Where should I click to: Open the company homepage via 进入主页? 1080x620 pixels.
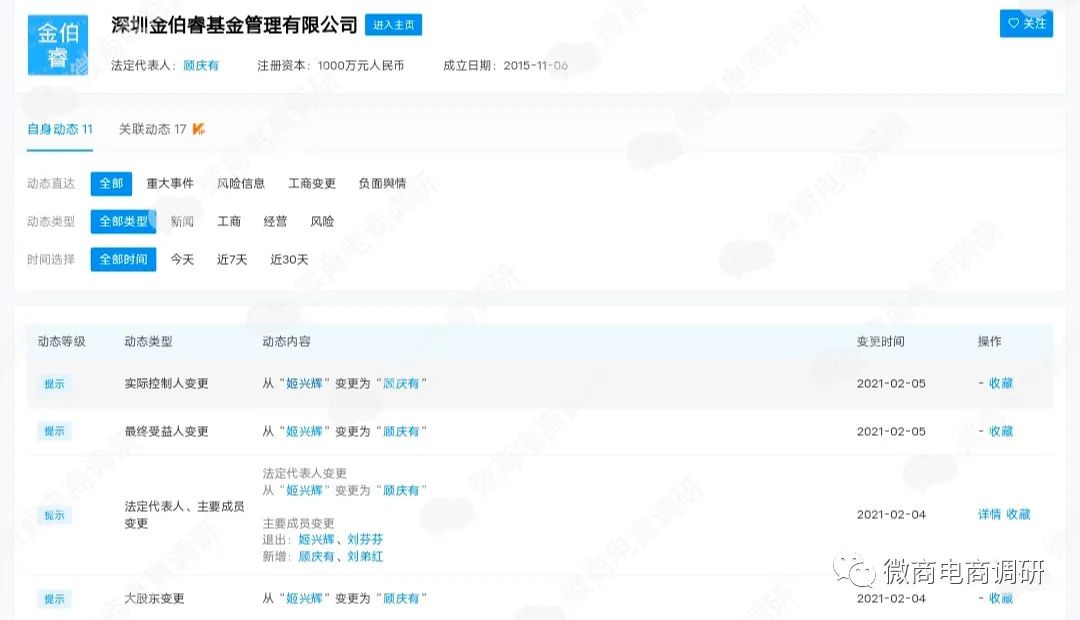[x=393, y=24]
